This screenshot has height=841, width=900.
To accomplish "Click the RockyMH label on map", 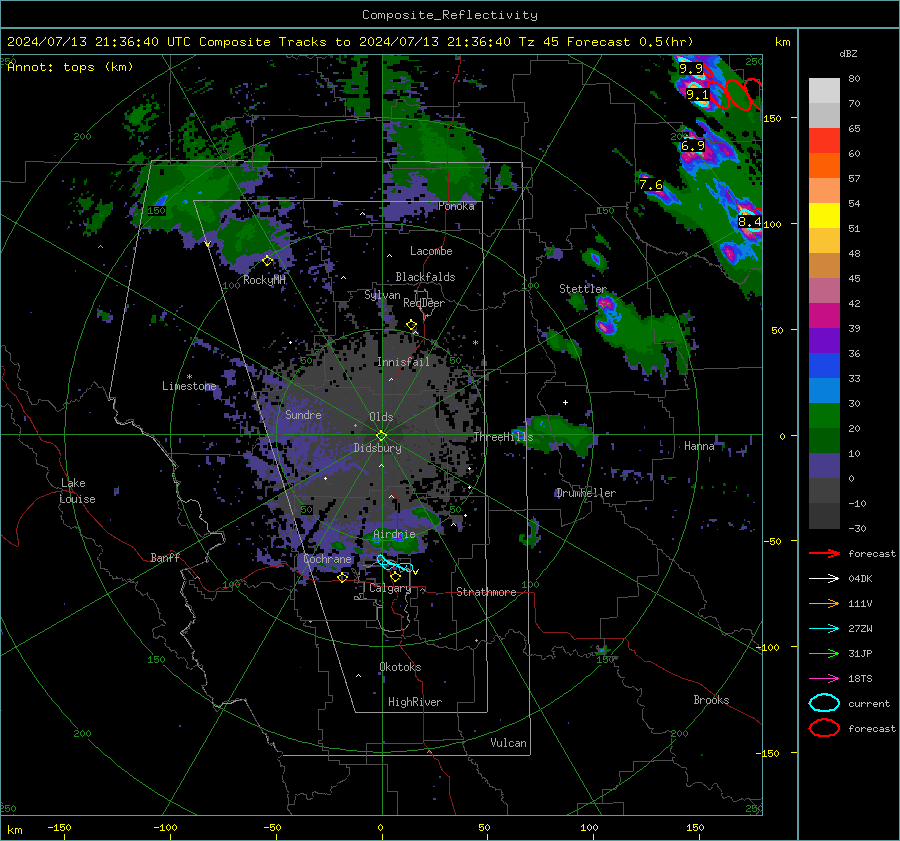I will coord(264,280).
